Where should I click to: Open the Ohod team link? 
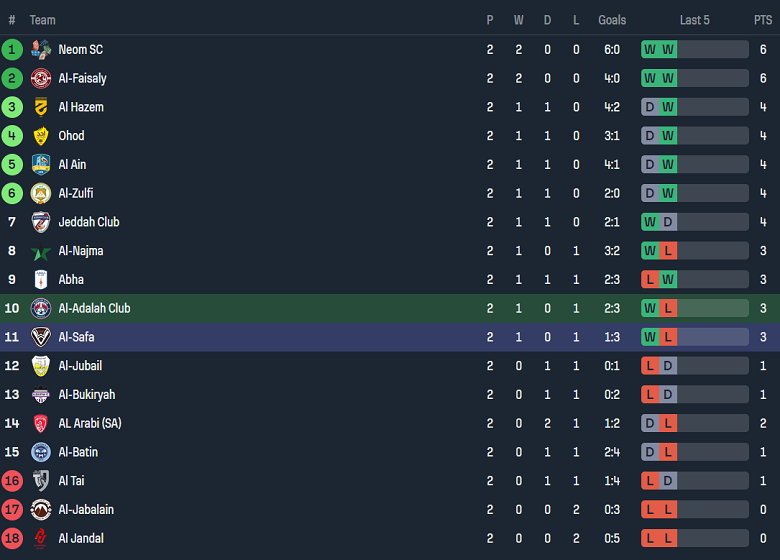71,136
